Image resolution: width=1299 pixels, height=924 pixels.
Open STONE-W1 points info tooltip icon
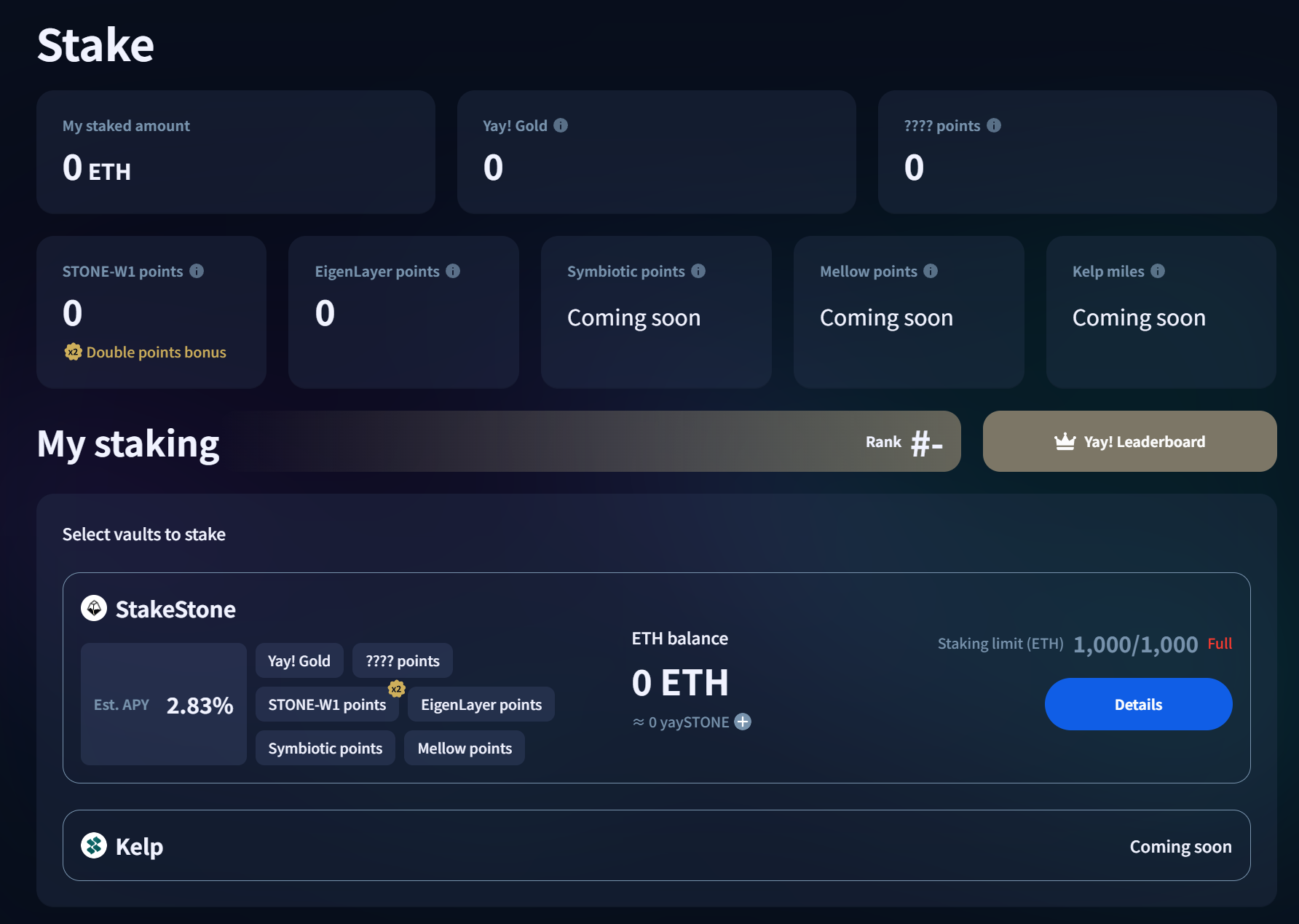197,271
